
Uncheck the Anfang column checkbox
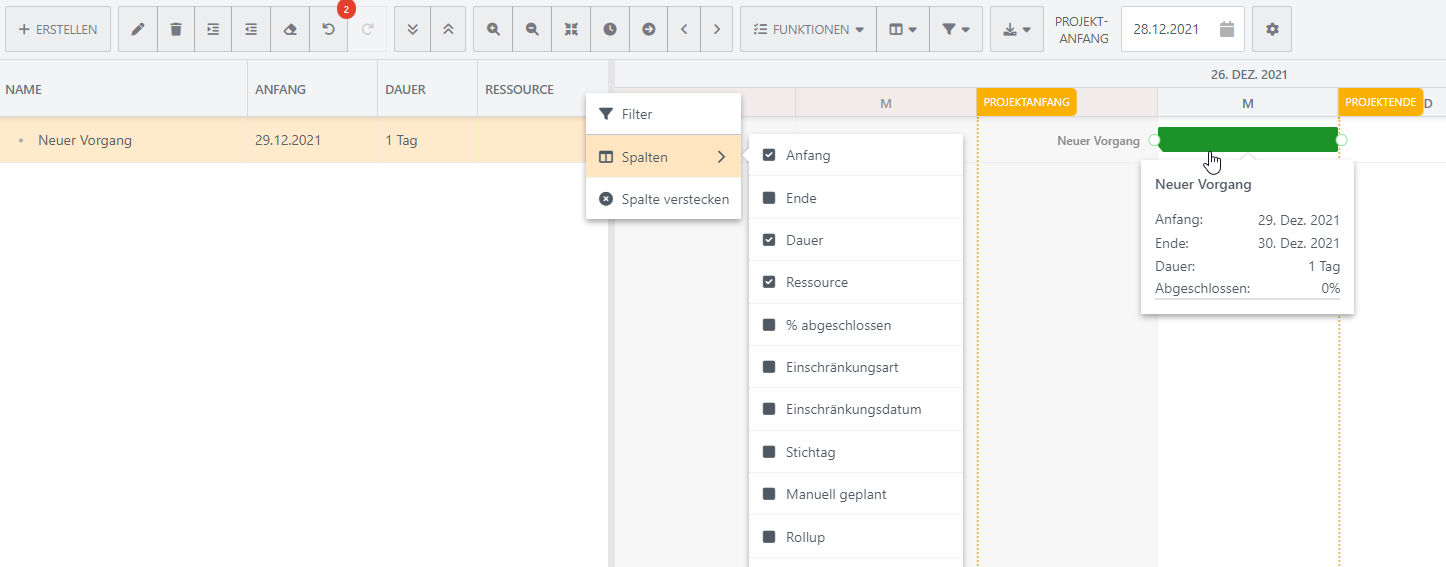point(769,156)
